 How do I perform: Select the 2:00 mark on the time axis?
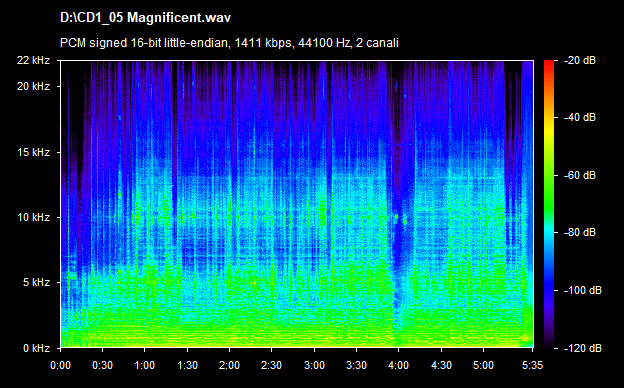229,365
